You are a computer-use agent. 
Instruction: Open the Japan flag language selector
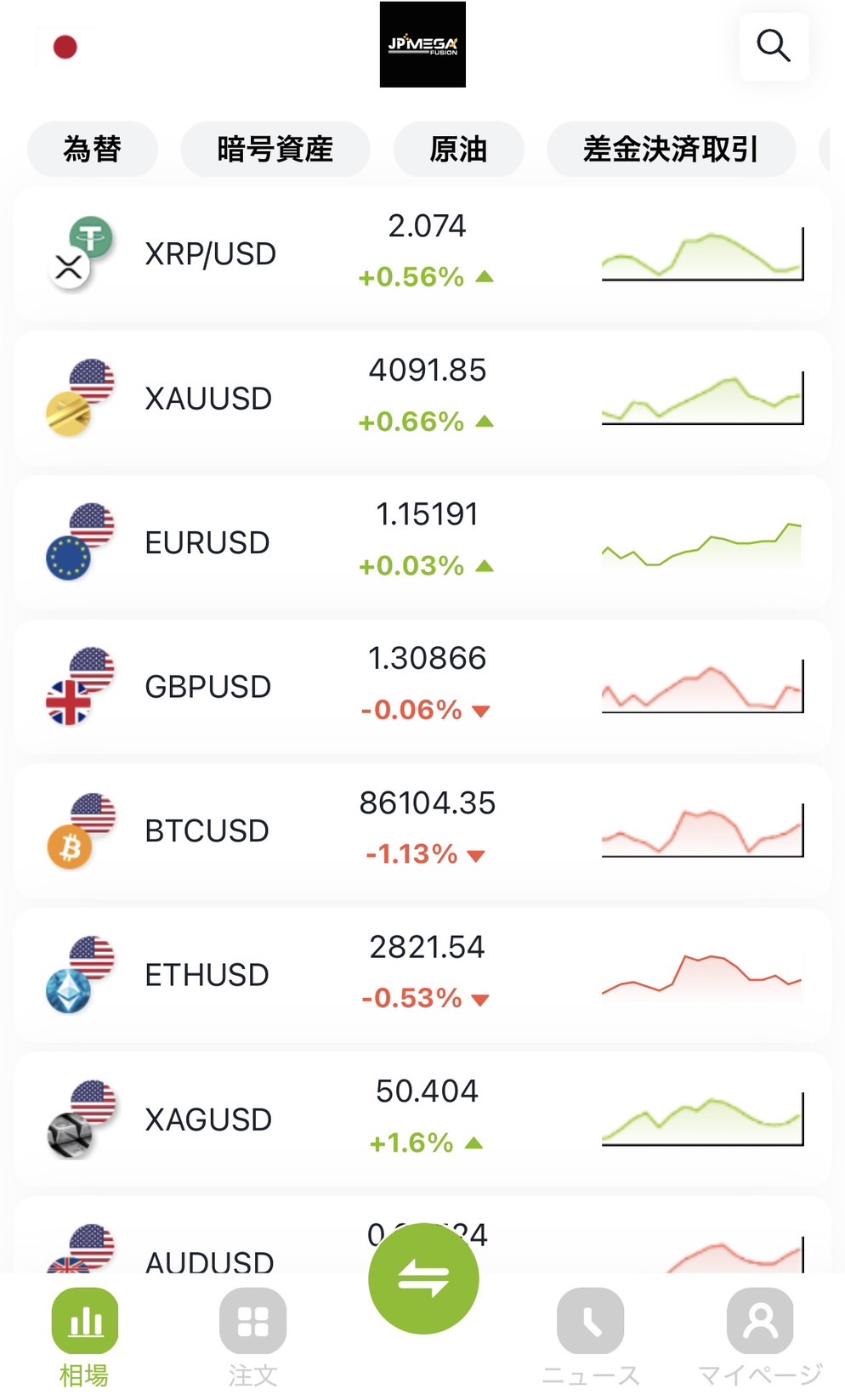click(x=65, y=47)
